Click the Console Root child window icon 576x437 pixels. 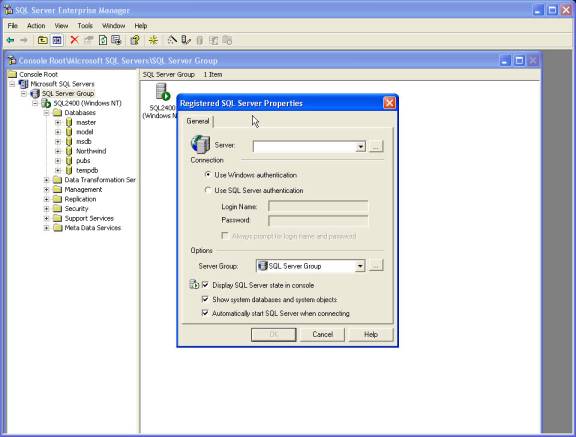tap(12, 60)
